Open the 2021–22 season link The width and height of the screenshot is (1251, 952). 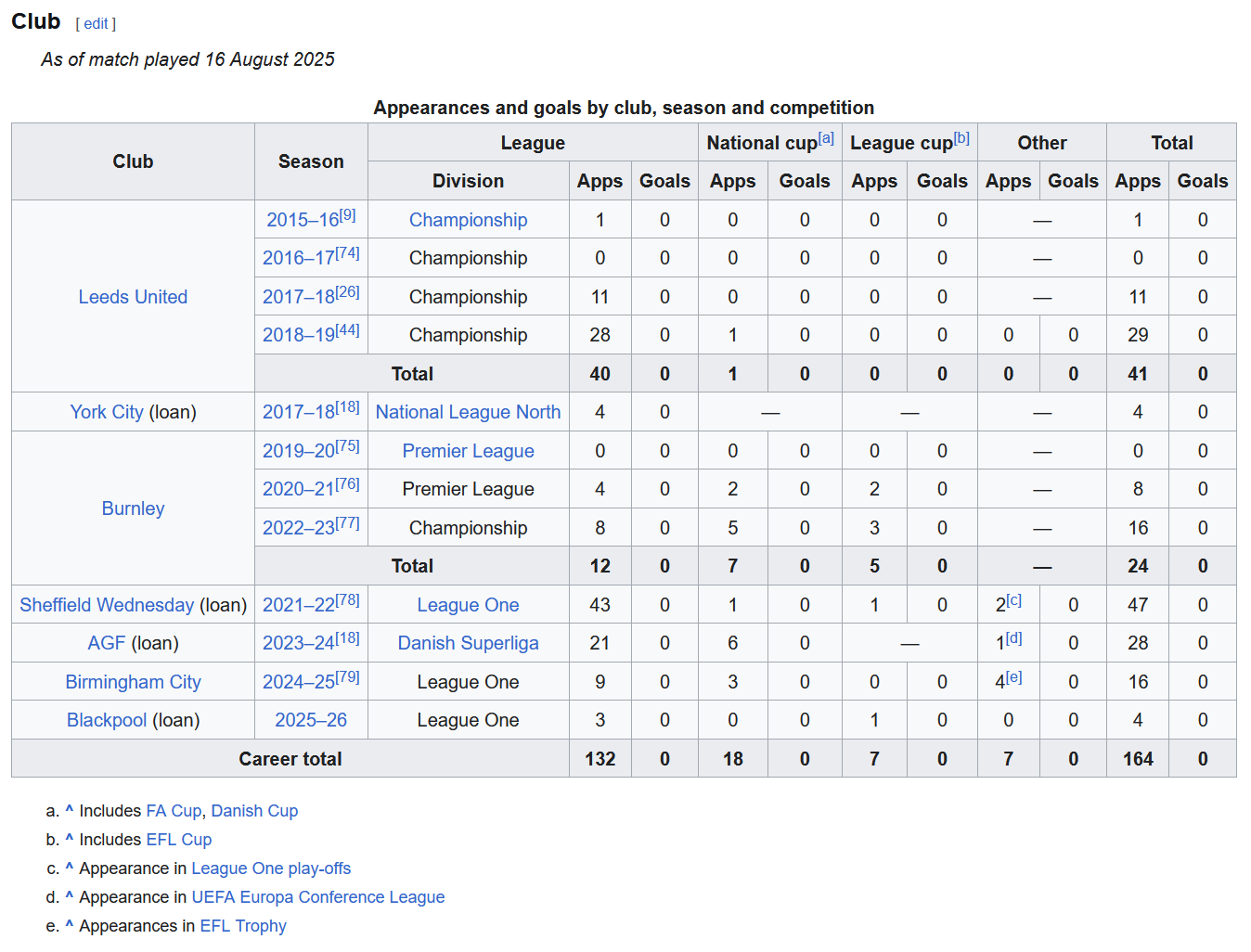pyautogui.click(x=298, y=605)
